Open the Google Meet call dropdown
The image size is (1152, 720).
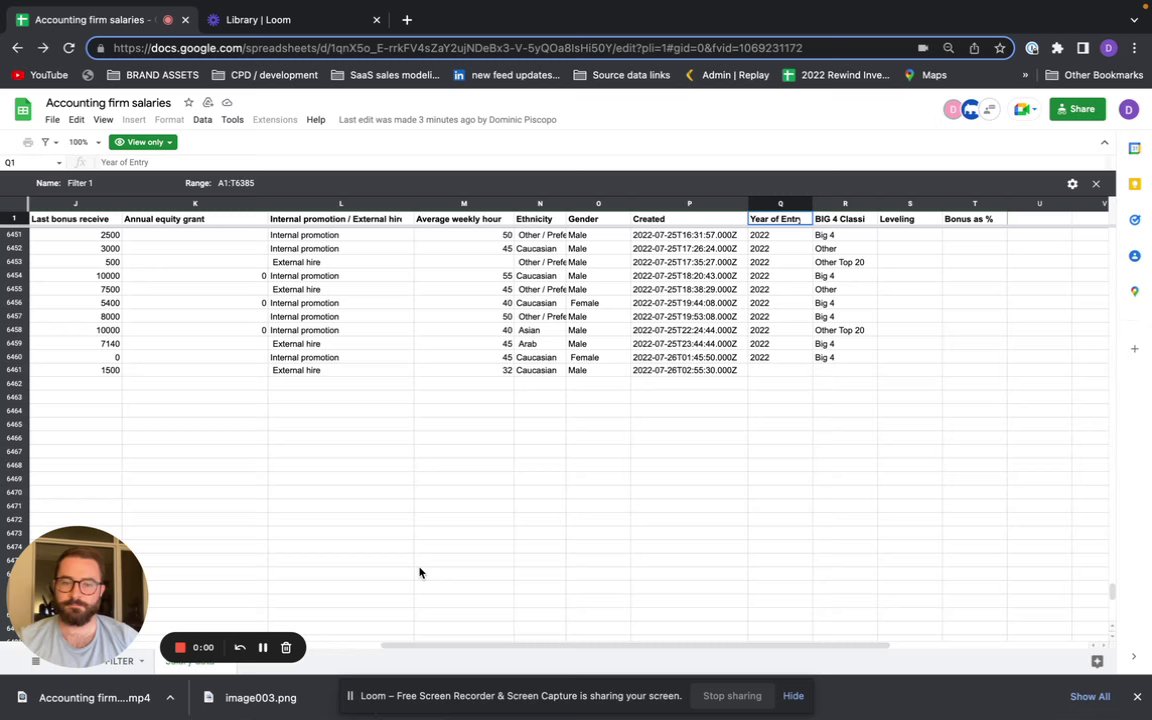[1025, 109]
